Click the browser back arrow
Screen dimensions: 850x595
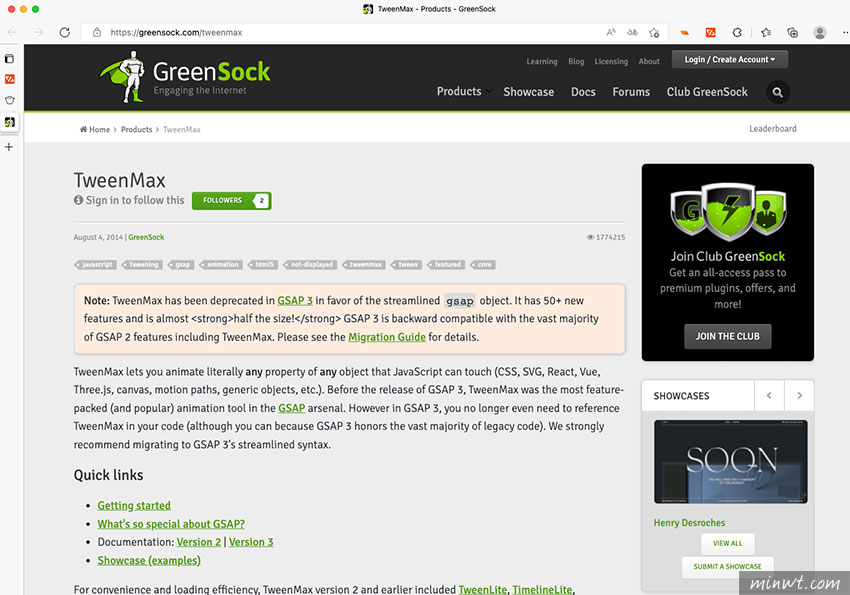pos(11,33)
